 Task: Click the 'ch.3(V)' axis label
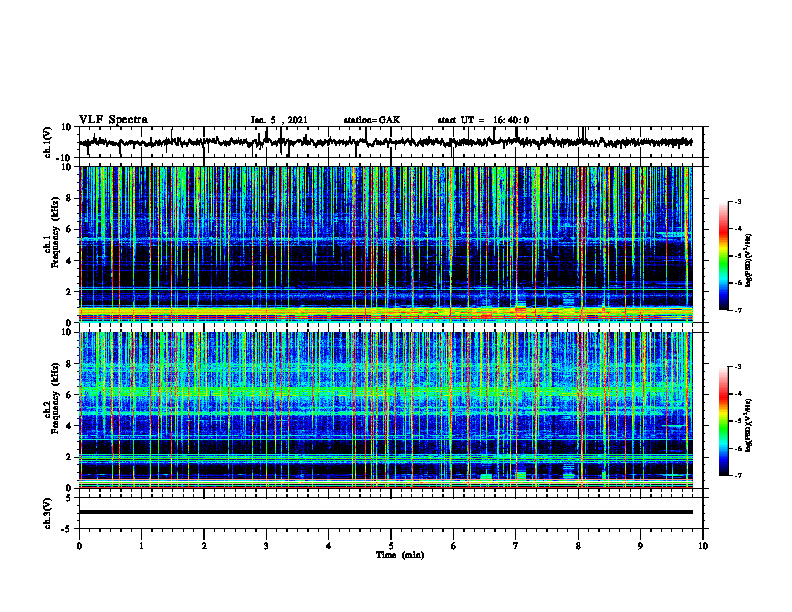point(48,513)
